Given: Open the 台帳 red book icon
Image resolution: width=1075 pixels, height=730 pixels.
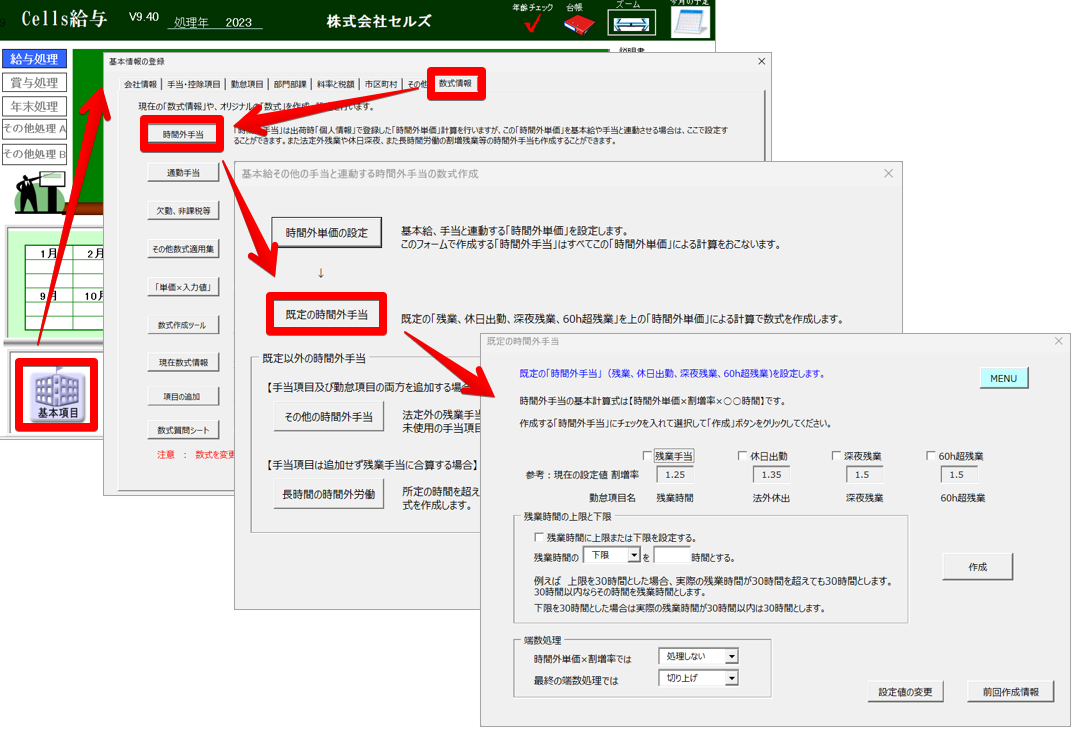Looking at the screenshot, I should pyautogui.click(x=579, y=25).
